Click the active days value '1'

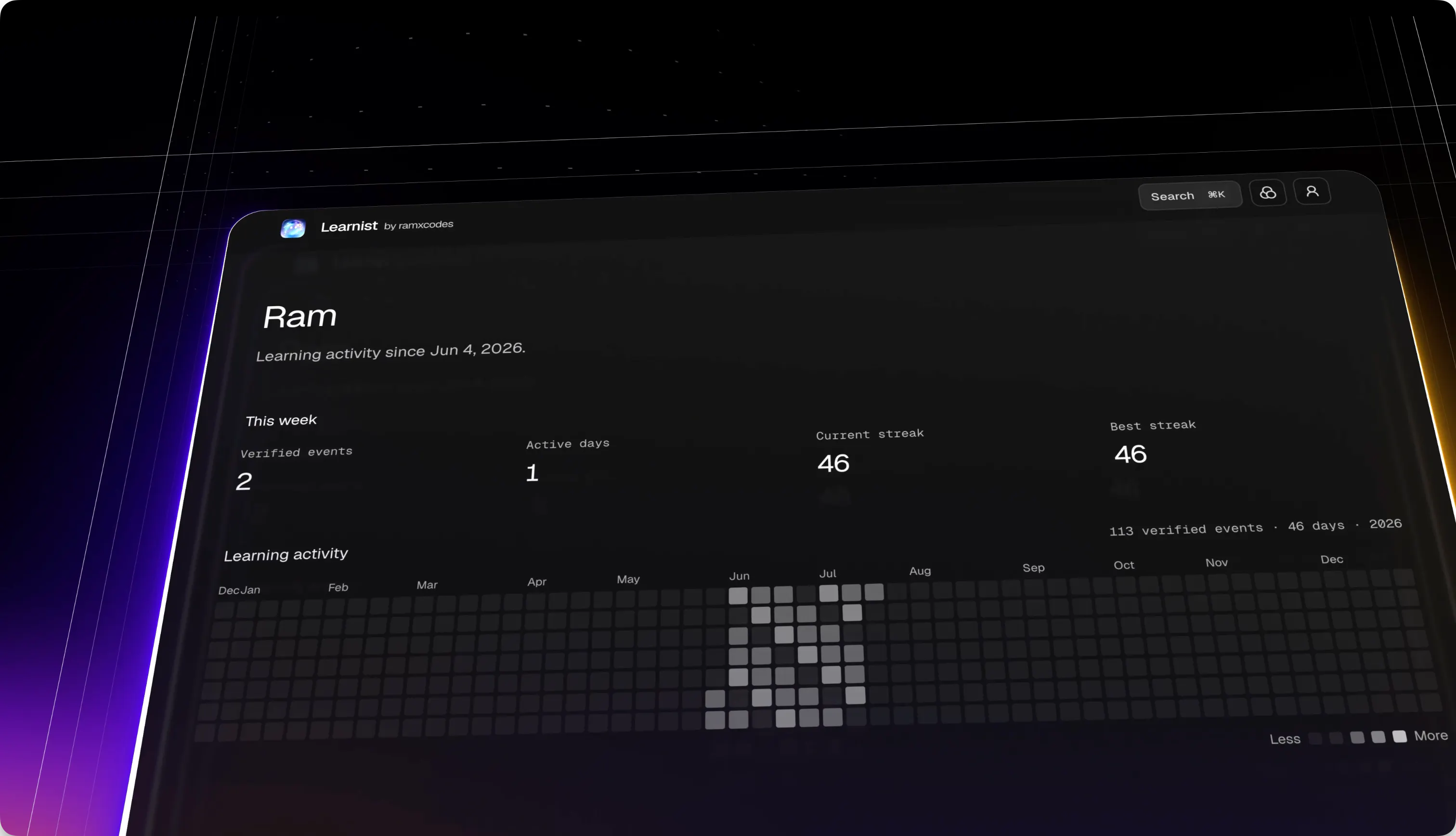tap(532, 472)
